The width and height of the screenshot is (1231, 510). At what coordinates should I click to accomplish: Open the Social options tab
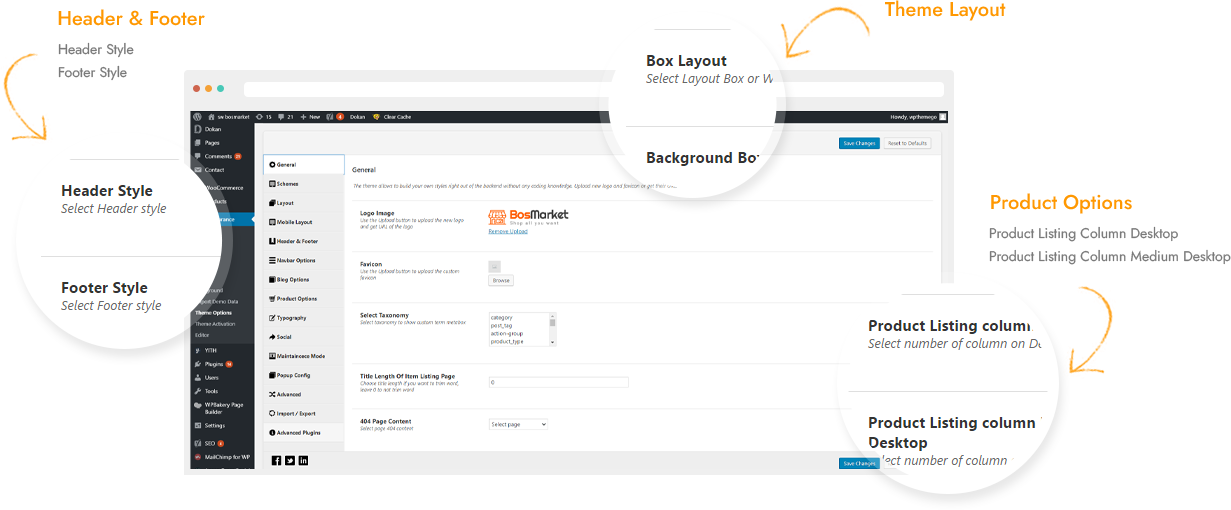[304, 336]
